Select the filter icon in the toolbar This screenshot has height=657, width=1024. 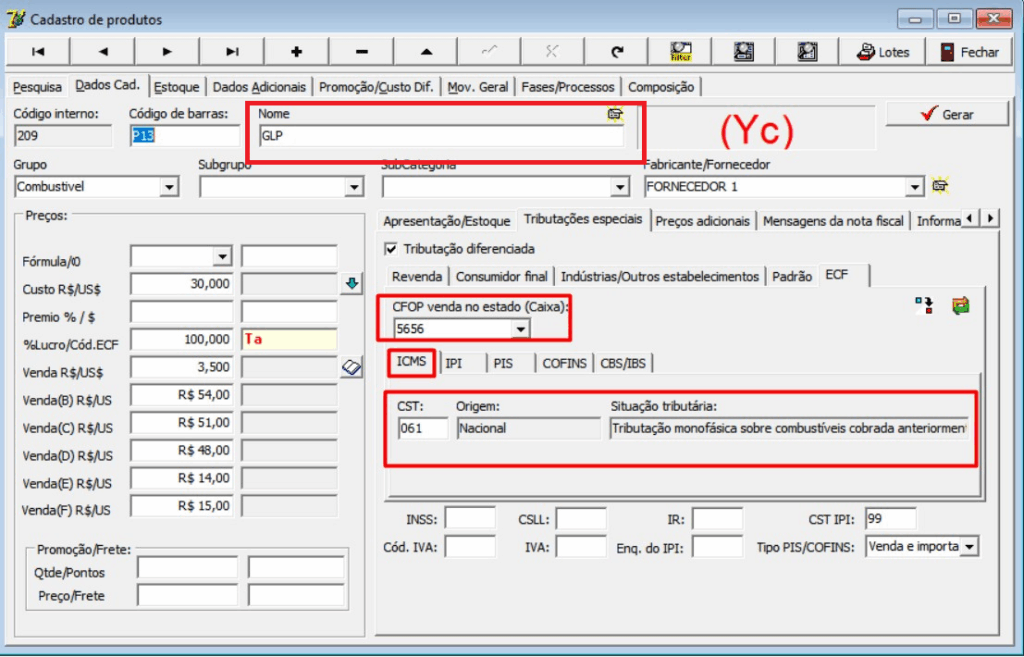pos(680,51)
